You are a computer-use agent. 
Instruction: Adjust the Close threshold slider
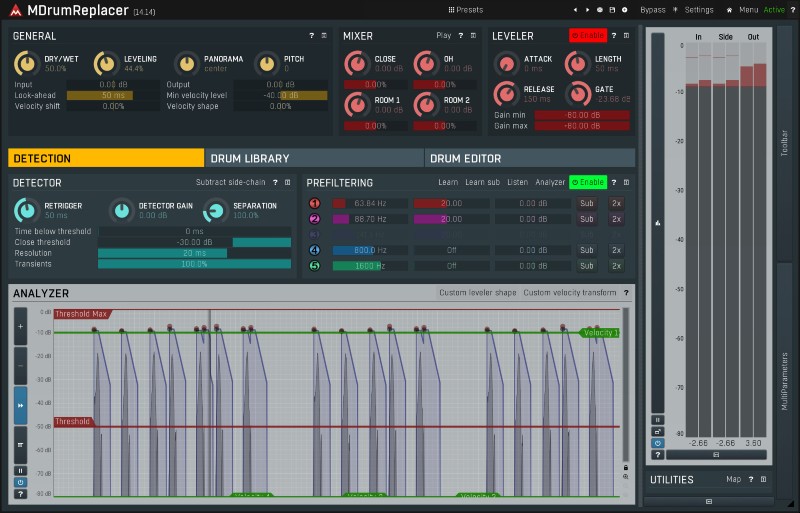click(x=195, y=242)
